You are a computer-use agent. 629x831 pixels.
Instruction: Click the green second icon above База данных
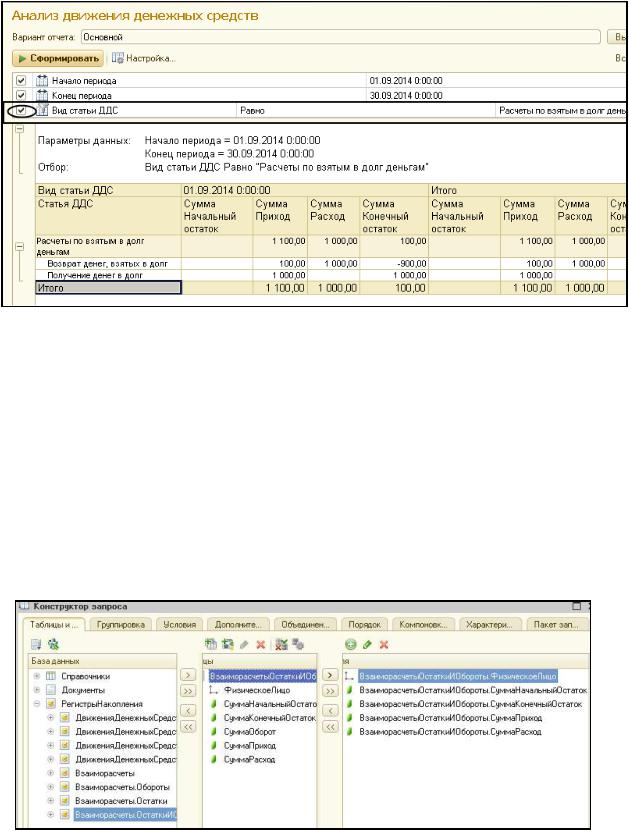[x=53, y=644]
